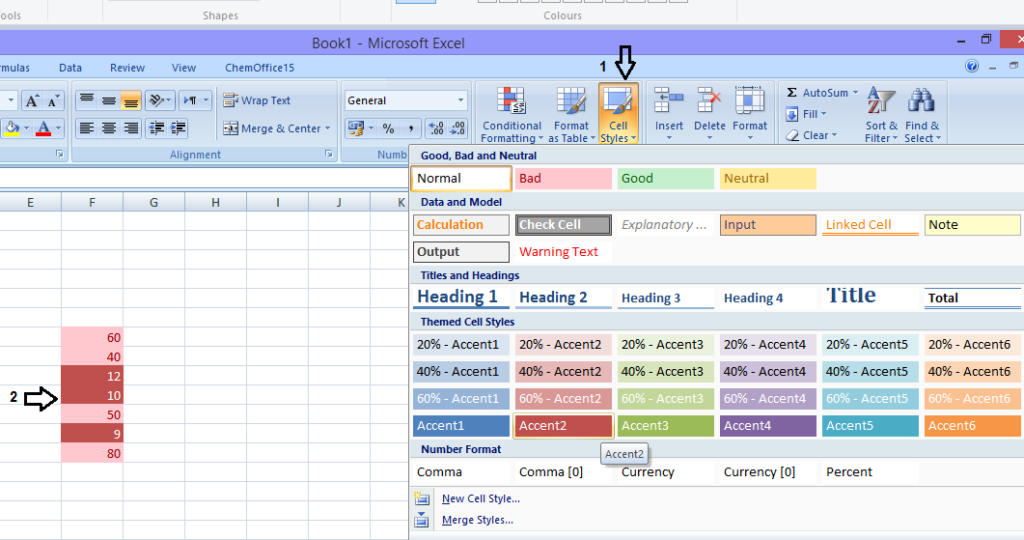
Task: Click the Orientation text angle icon
Action: [x=156, y=100]
